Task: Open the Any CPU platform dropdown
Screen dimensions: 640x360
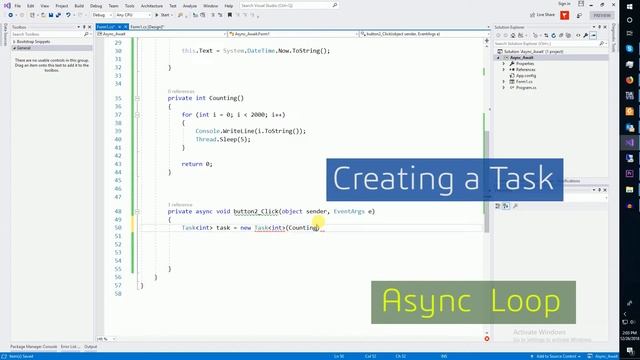Action: click(133, 15)
